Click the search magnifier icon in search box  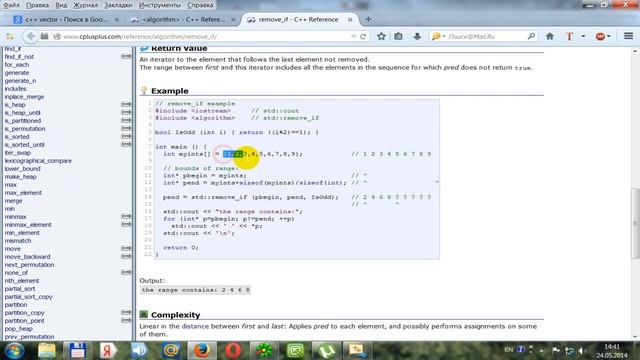point(531,36)
